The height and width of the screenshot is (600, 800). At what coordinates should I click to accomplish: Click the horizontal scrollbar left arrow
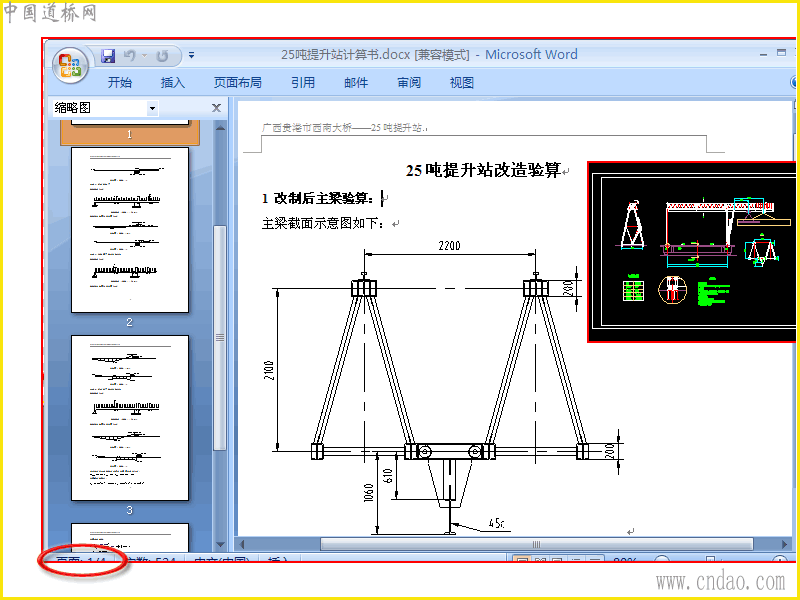click(x=242, y=544)
